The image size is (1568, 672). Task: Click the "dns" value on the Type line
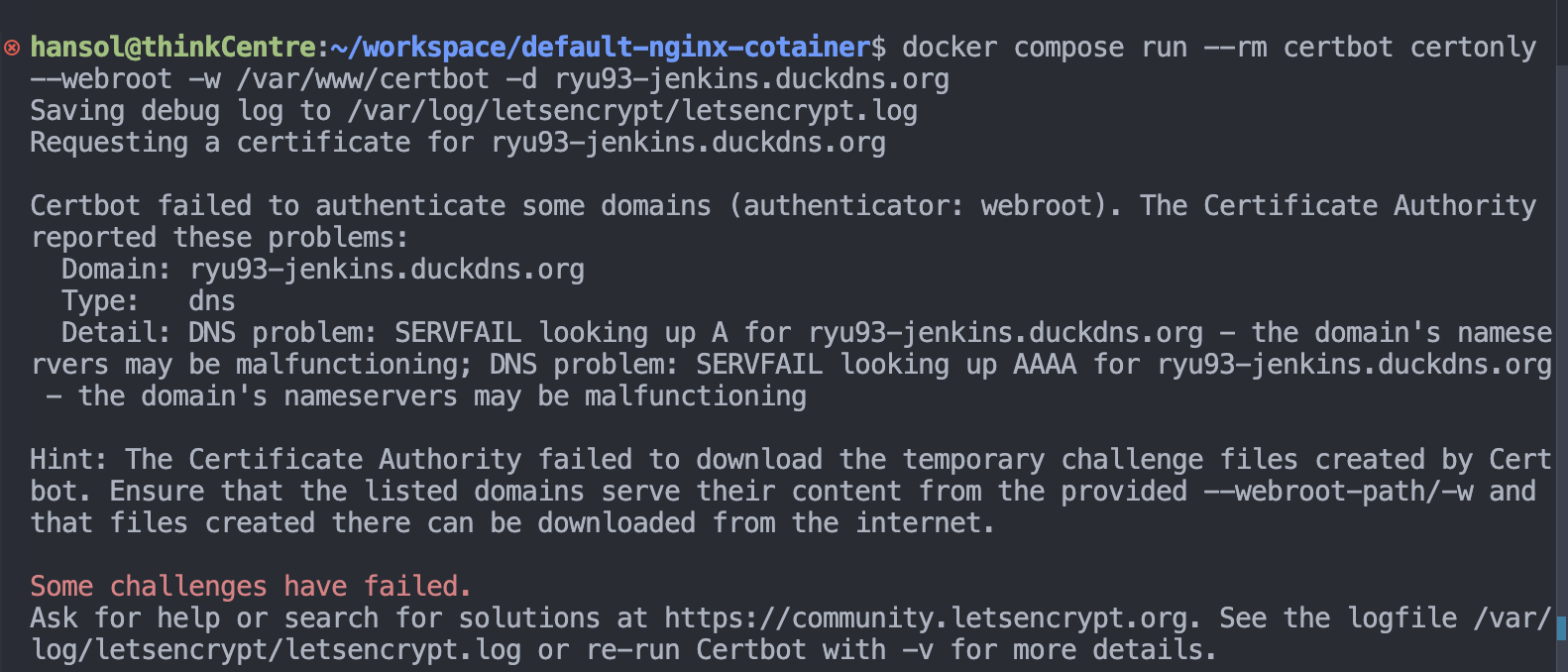(x=212, y=301)
